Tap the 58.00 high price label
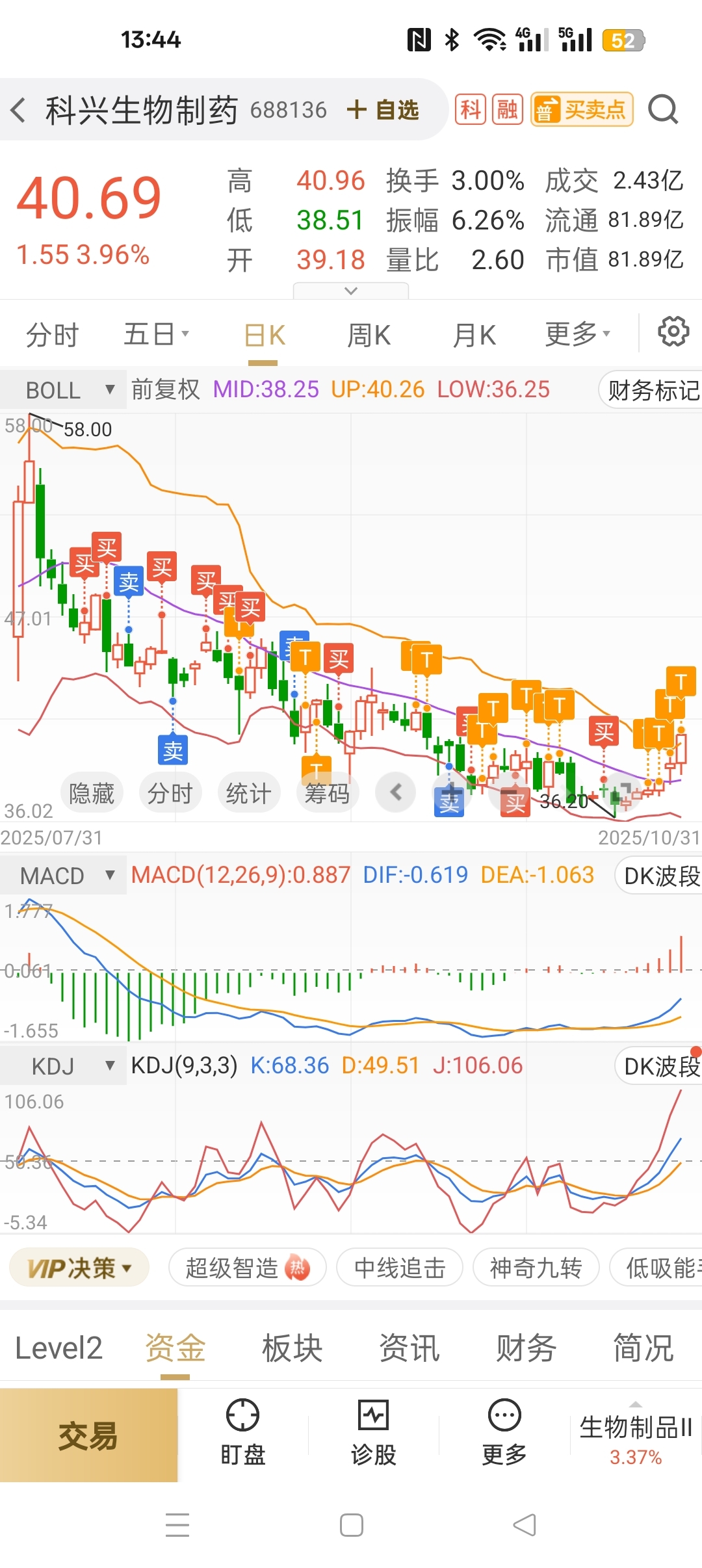This screenshot has width=702, height=1568. (x=88, y=429)
